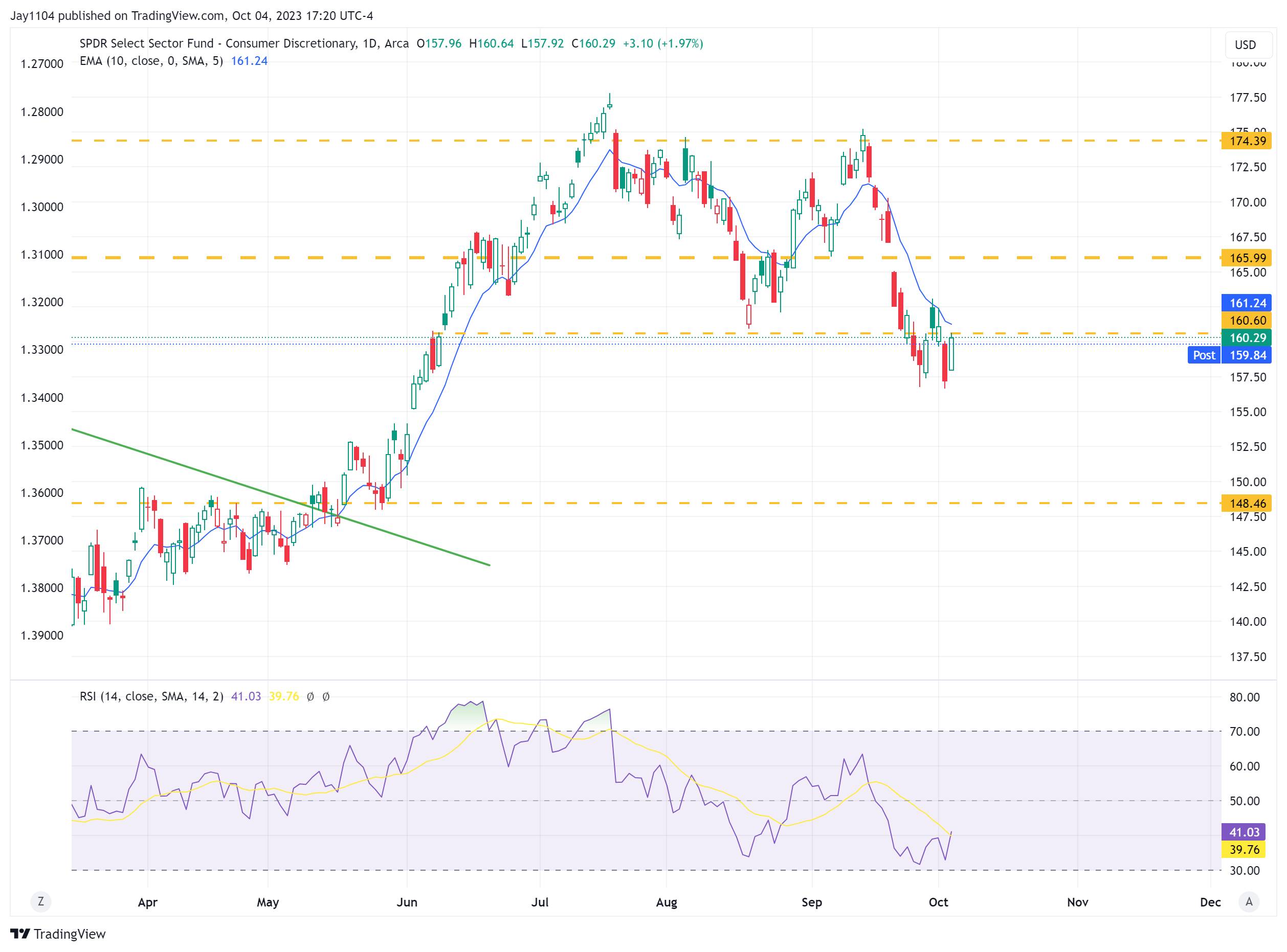1287x952 pixels.
Task: Click the TradingView logo
Action: tap(58, 934)
